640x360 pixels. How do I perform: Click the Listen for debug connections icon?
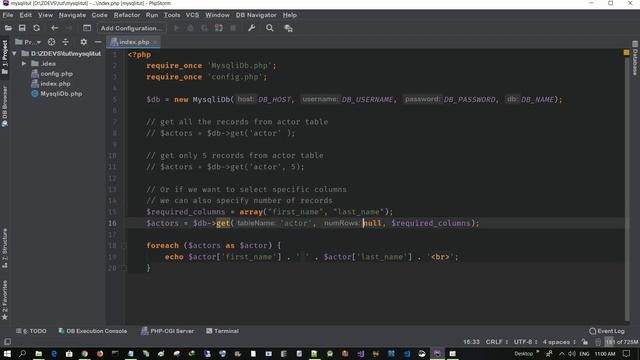click(219, 28)
